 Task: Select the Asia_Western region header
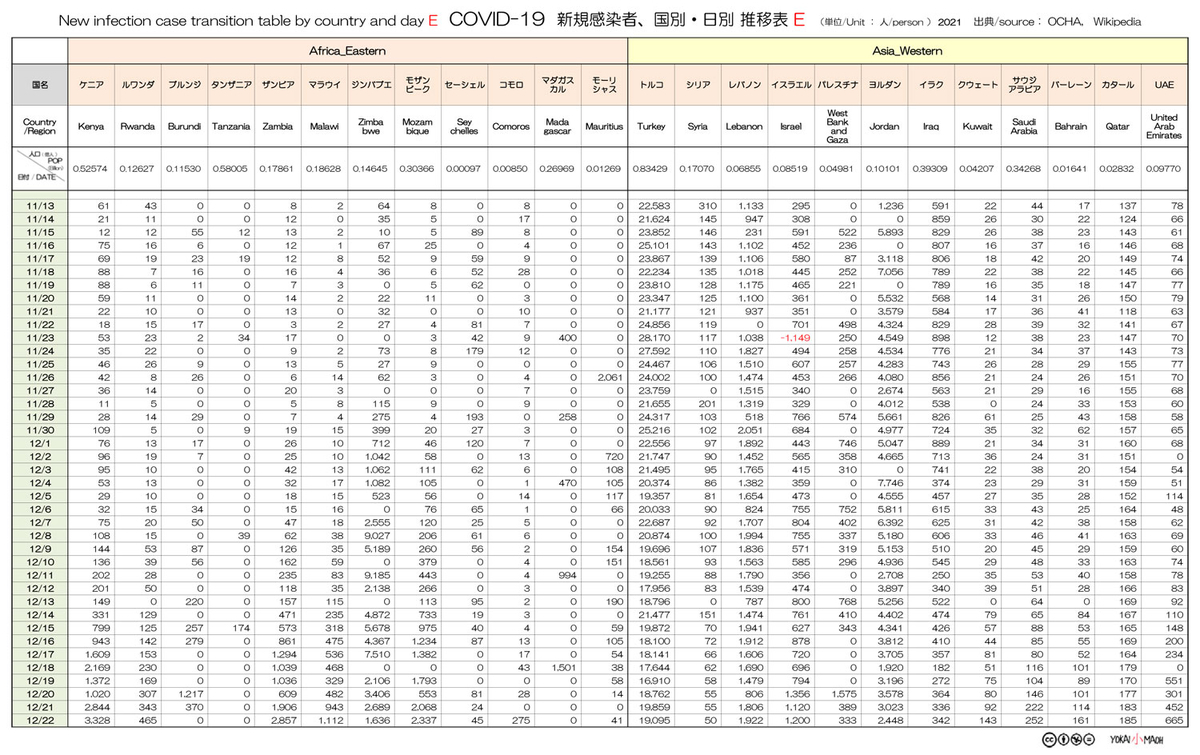pyautogui.click(x=908, y=50)
